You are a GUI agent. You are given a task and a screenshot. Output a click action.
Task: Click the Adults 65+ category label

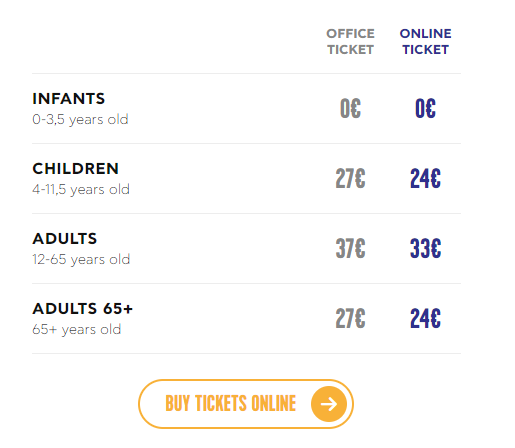coord(83,309)
